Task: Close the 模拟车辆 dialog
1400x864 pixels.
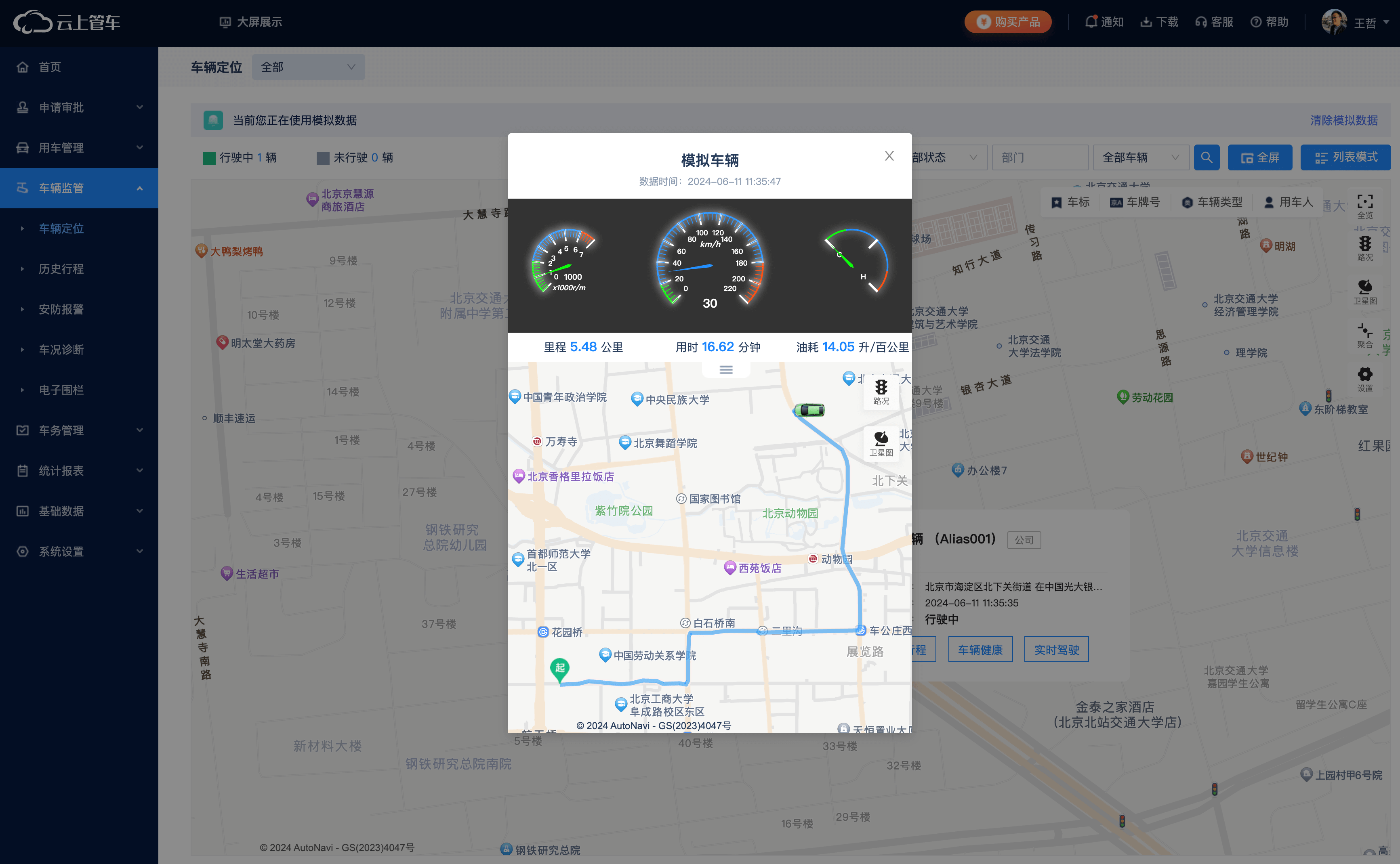Action: pyautogui.click(x=889, y=156)
